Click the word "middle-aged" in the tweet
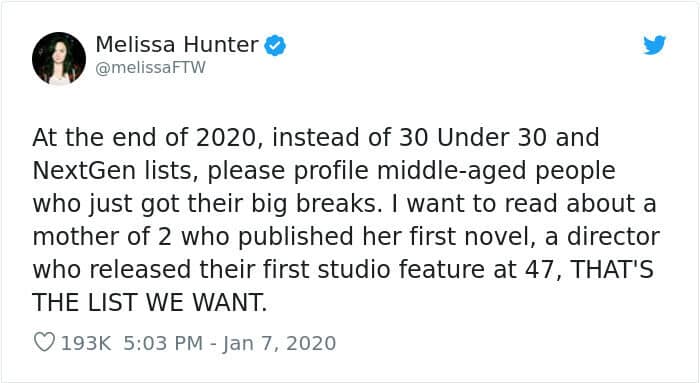 click(x=452, y=171)
